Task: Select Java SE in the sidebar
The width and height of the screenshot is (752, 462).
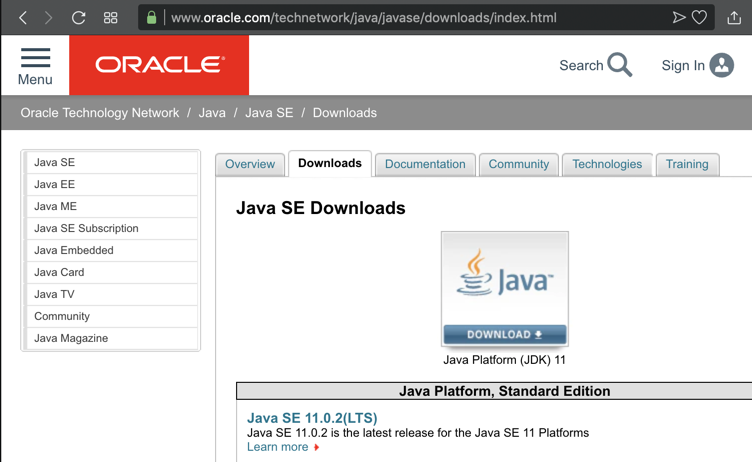Action: 111,162
